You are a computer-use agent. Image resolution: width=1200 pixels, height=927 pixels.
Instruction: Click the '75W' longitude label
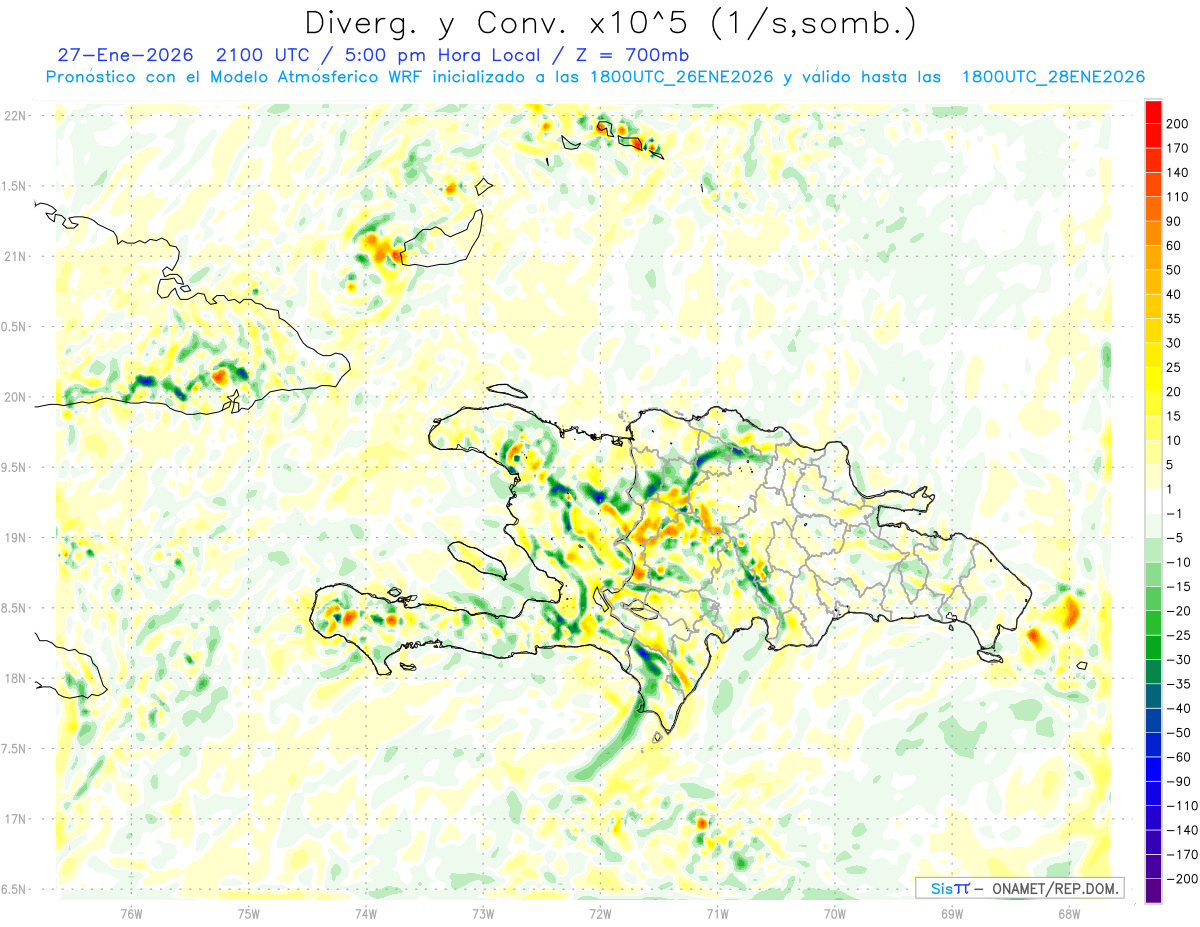tap(249, 912)
